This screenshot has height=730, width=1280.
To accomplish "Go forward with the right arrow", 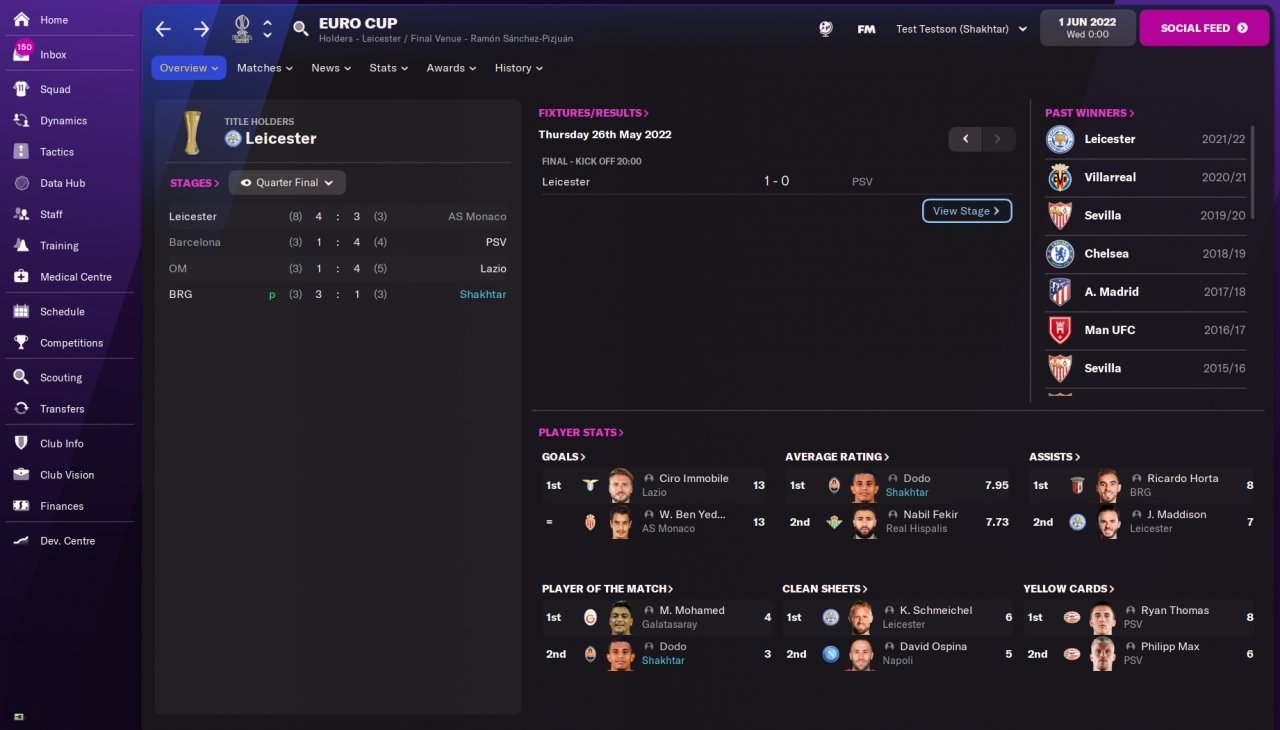I will (202, 29).
